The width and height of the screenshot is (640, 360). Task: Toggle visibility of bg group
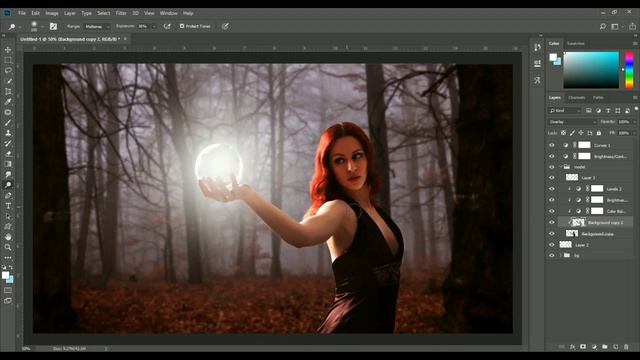click(552, 256)
